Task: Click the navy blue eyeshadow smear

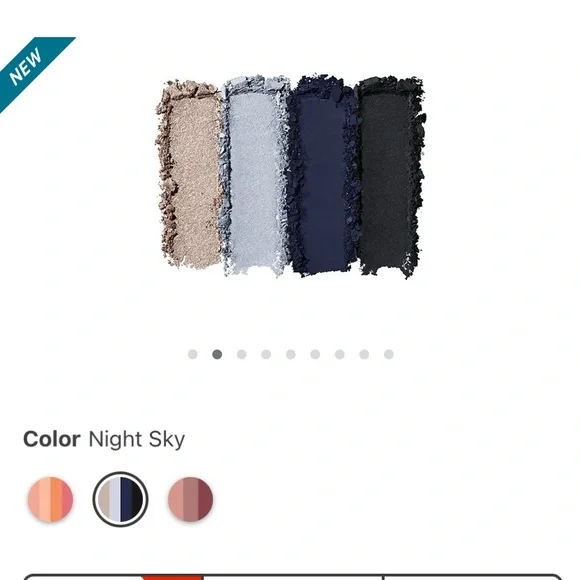Action: click(x=322, y=176)
